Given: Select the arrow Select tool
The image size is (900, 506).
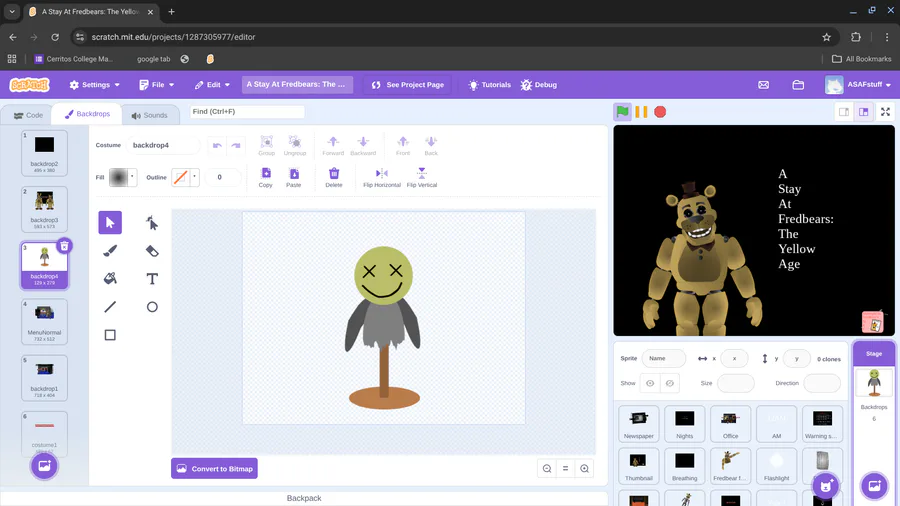Looking at the screenshot, I should click(x=110, y=223).
